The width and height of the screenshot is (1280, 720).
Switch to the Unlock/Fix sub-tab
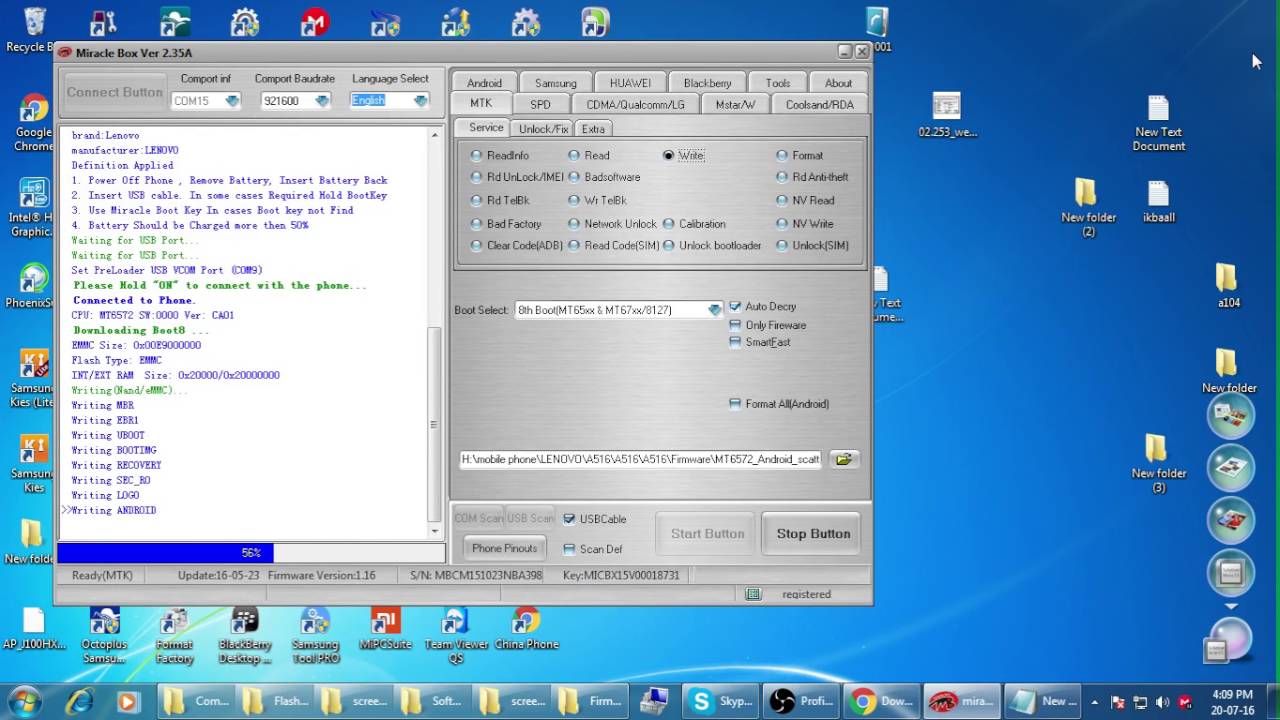(x=543, y=129)
